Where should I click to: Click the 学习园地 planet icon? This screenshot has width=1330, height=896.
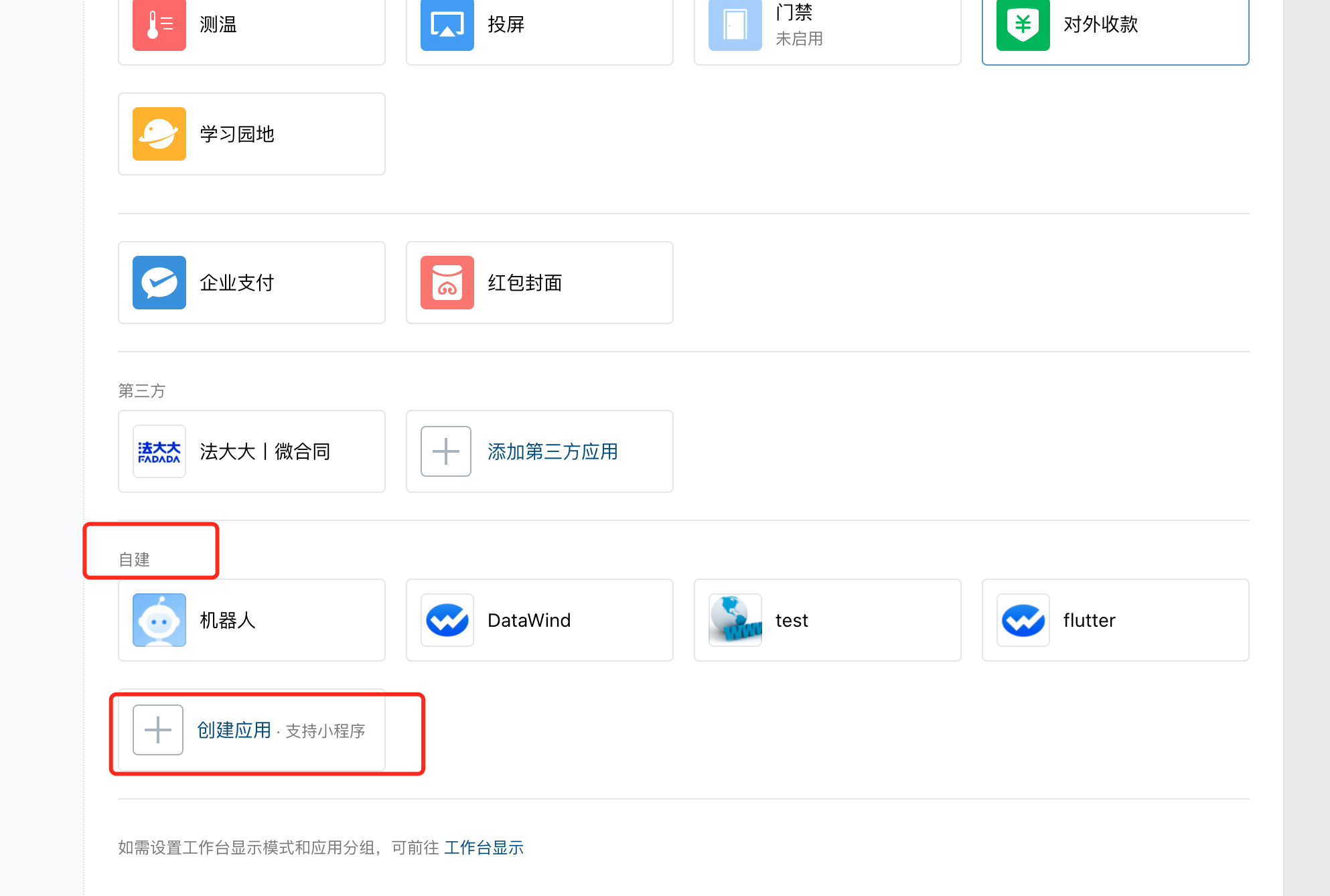[159, 134]
